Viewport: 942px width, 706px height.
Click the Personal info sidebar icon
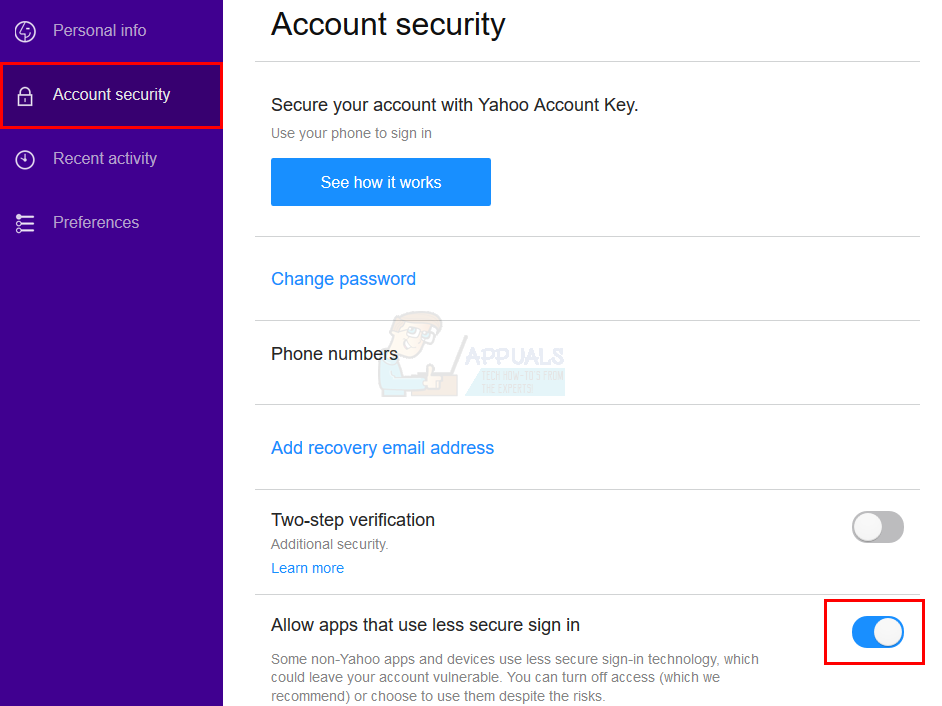coord(25,31)
